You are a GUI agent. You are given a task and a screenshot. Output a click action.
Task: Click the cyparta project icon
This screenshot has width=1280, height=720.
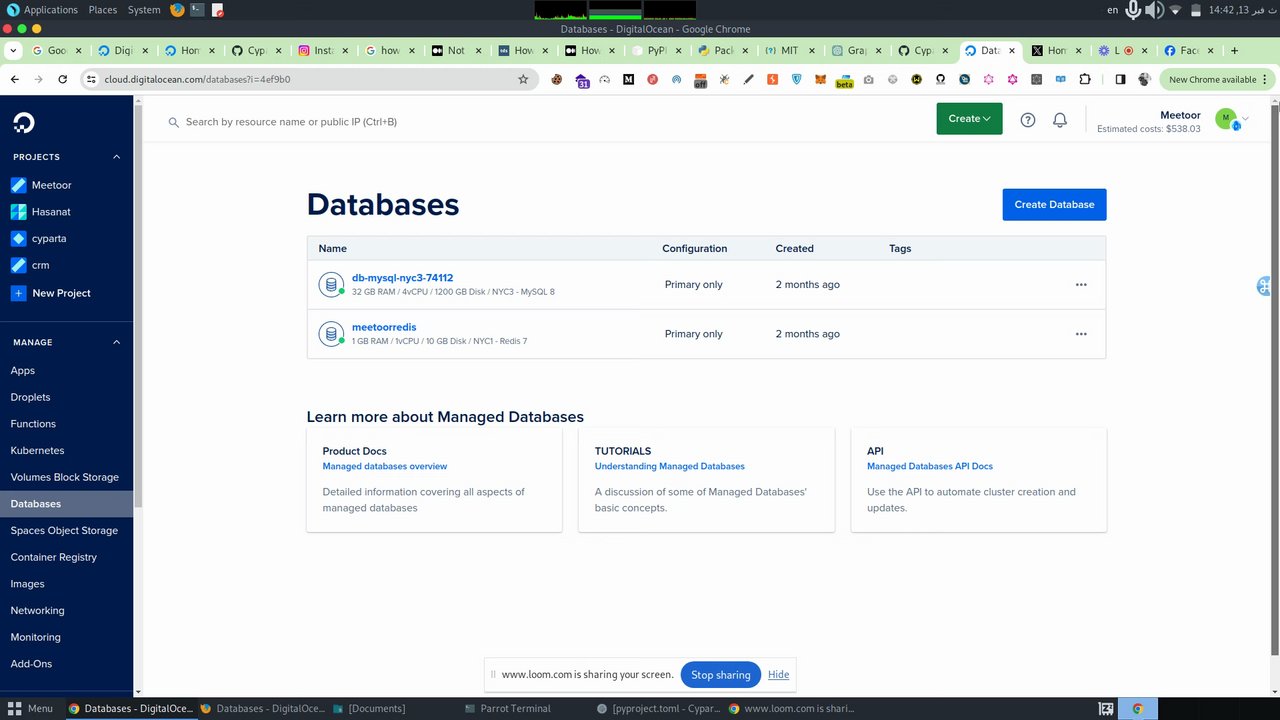click(17, 239)
